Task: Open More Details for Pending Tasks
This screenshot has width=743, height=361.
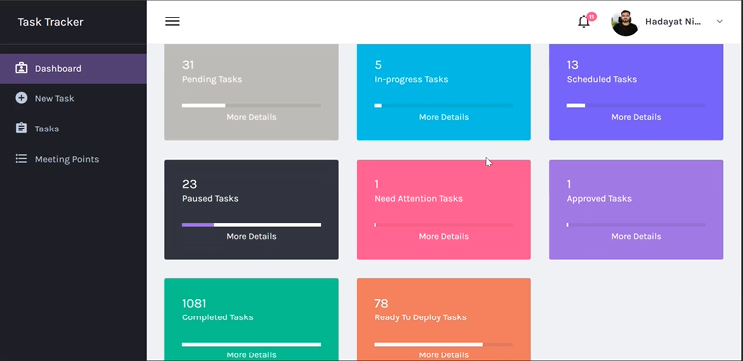Action: (251, 117)
